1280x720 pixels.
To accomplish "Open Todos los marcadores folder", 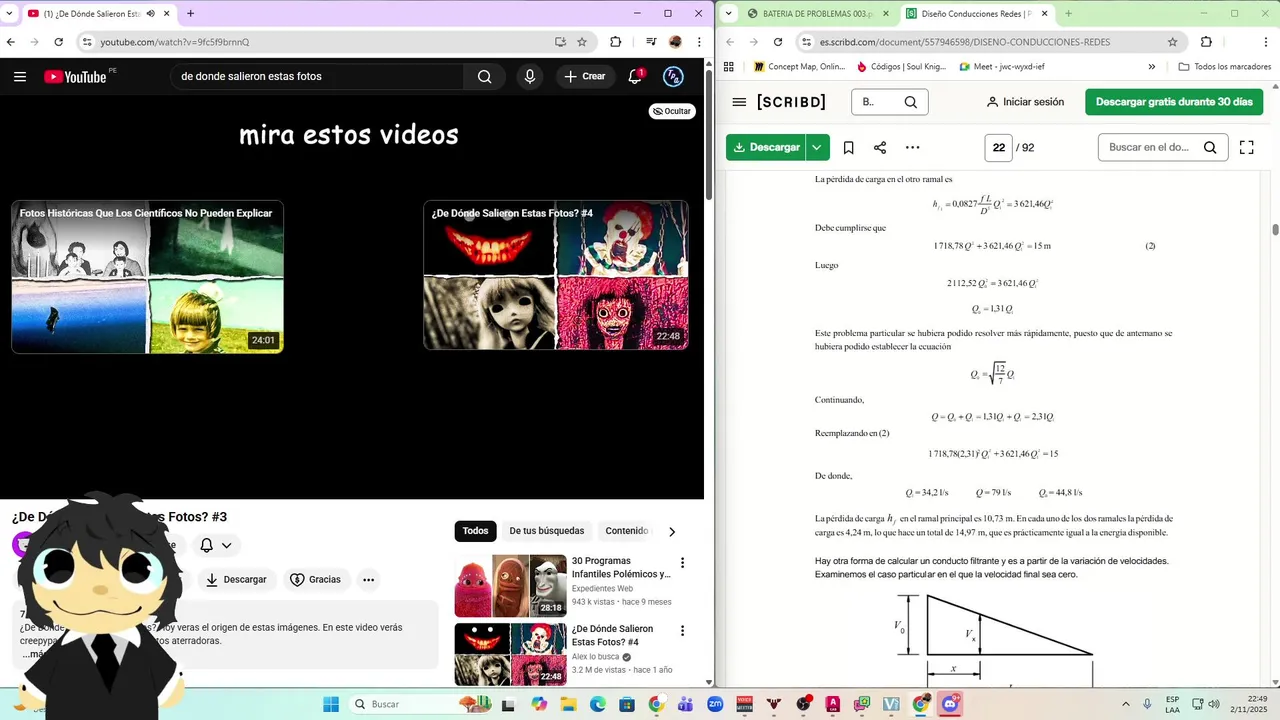I will (x=1225, y=67).
